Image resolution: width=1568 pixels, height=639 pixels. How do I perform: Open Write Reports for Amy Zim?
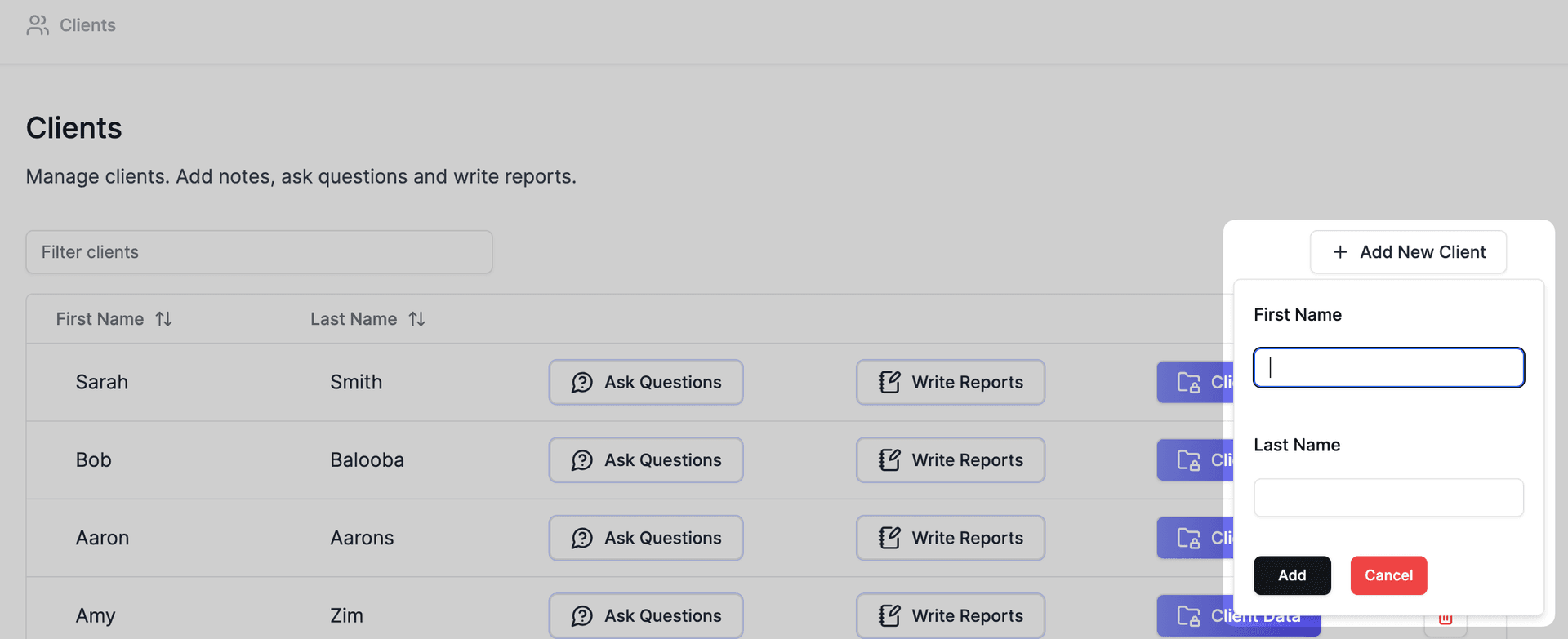click(x=951, y=616)
